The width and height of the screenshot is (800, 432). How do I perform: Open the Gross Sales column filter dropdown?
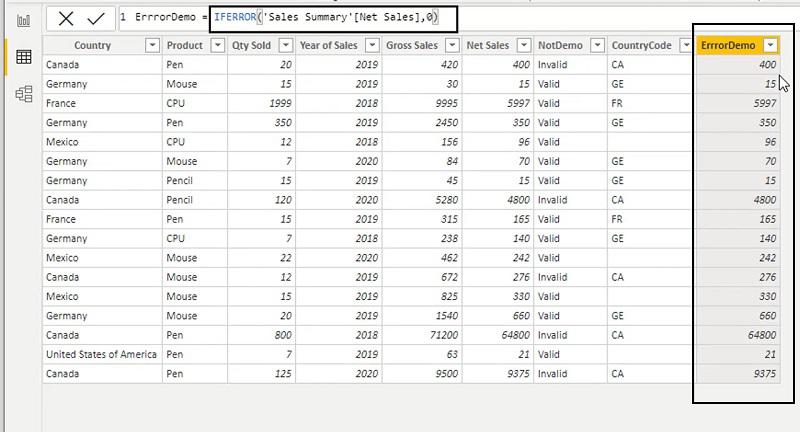pos(452,45)
